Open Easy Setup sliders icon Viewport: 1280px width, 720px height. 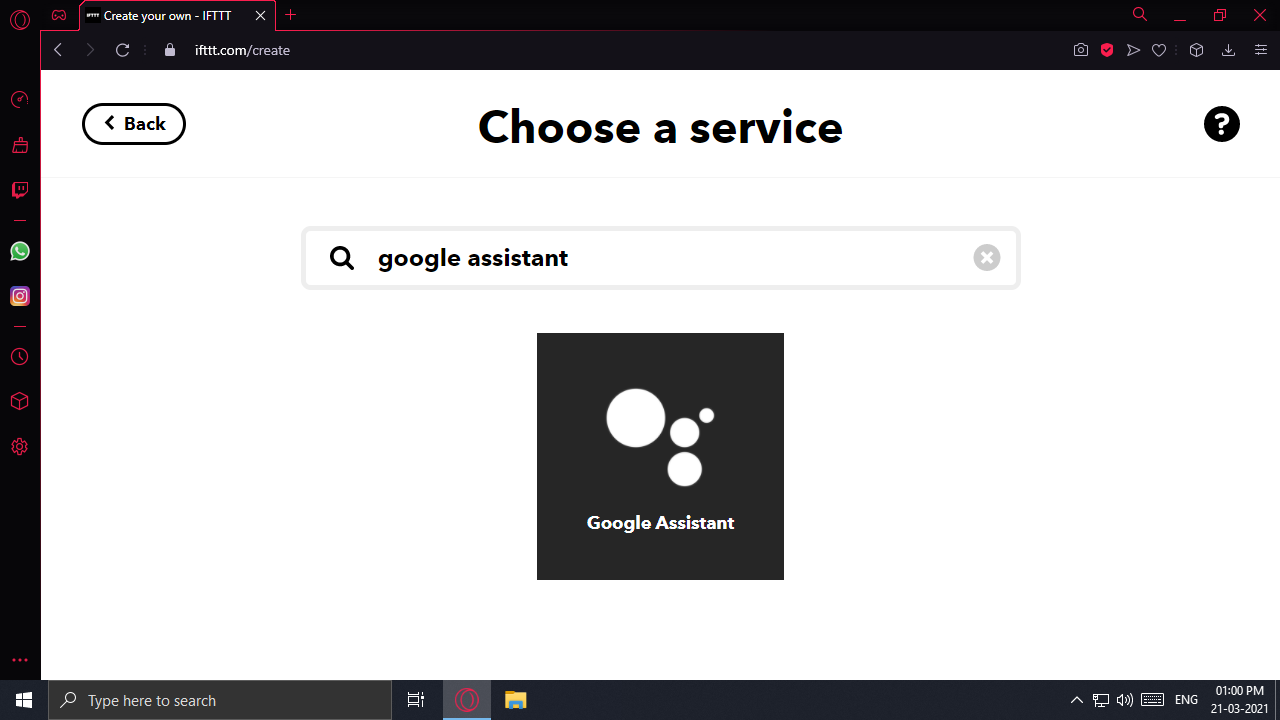(x=1261, y=49)
